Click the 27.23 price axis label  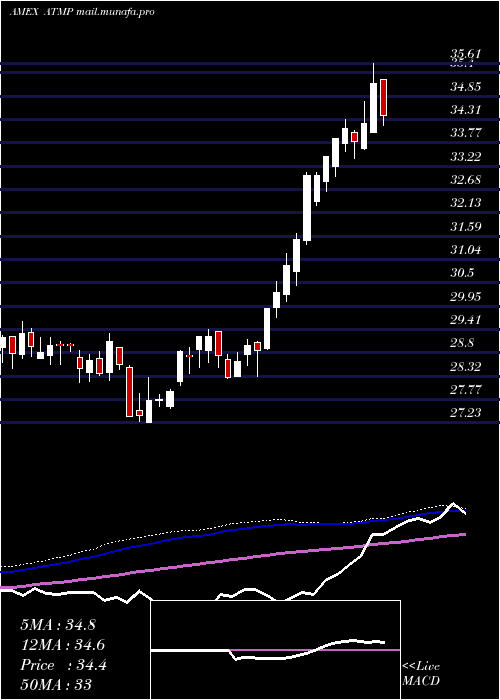[x=466, y=412]
